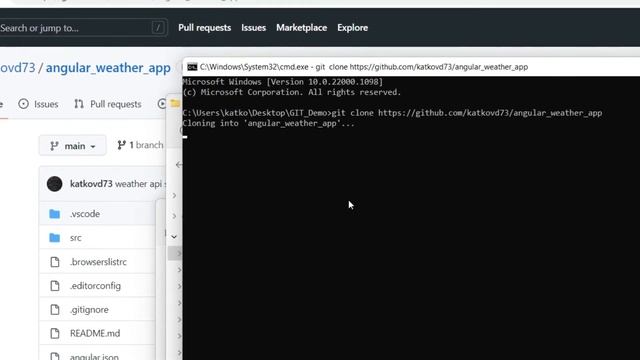
Task: Click the Issues tab circle icon
Action: pos(24,104)
